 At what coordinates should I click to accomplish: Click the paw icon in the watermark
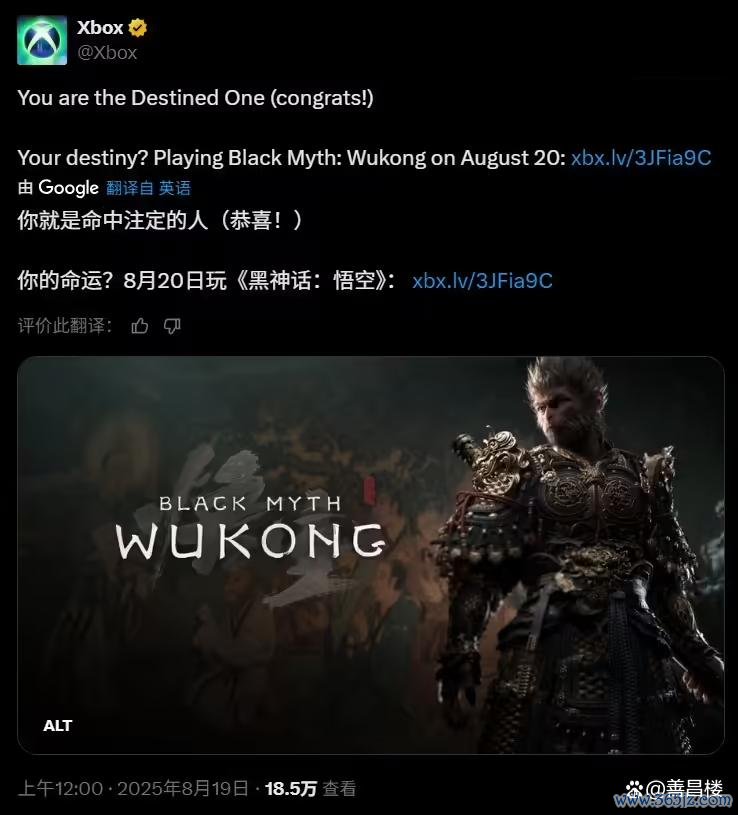click(x=634, y=788)
